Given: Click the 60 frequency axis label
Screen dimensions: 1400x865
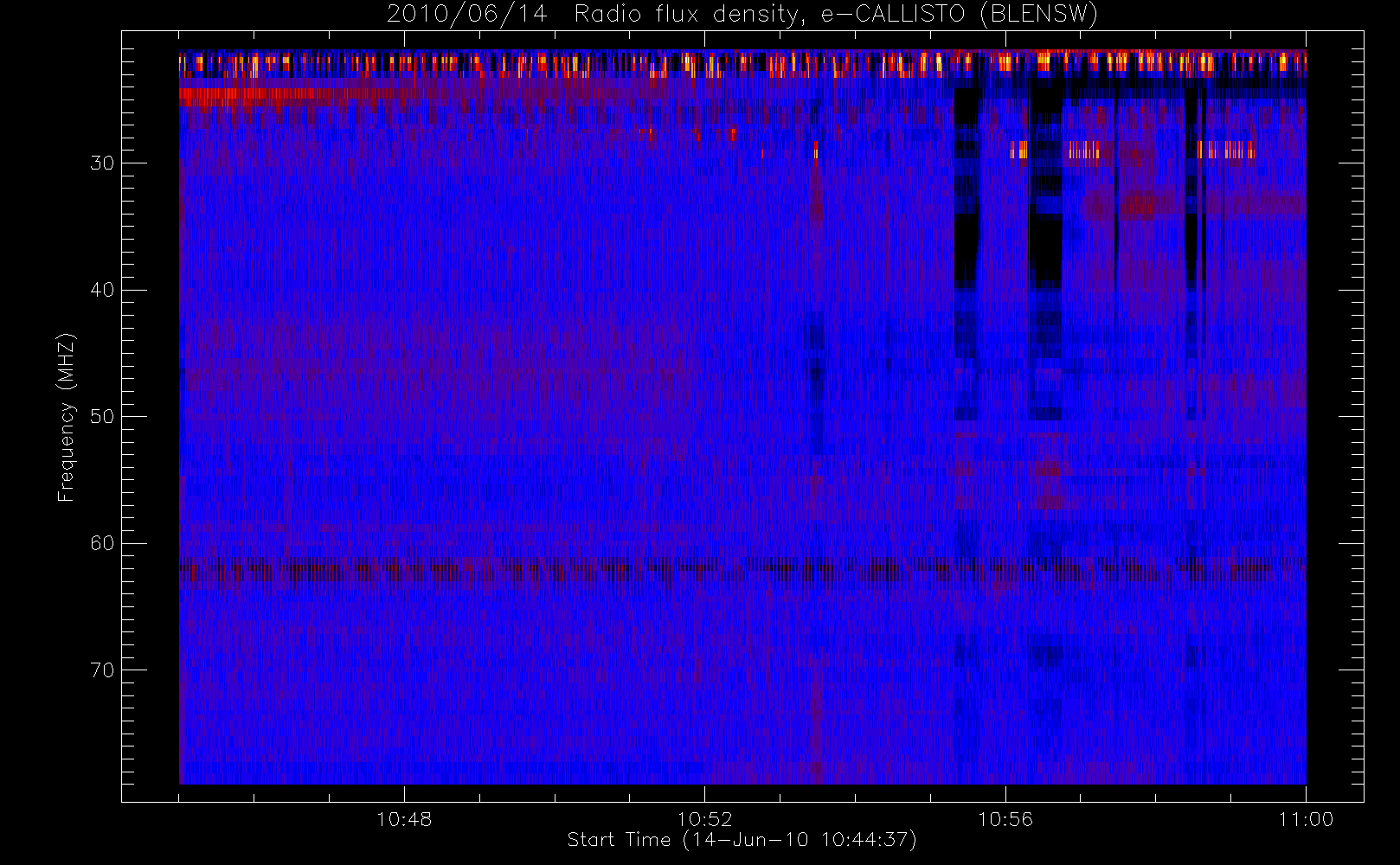Looking at the screenshot, I should 102,543.
